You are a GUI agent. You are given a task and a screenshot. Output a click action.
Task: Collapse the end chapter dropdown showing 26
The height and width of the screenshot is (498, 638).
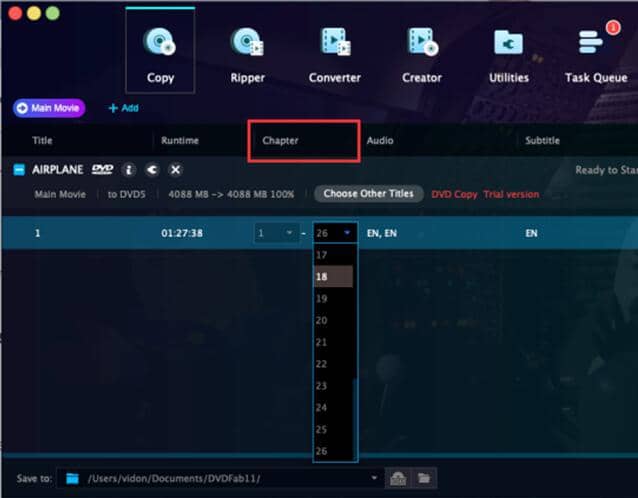pyautogui.click(x=335, y=233)
